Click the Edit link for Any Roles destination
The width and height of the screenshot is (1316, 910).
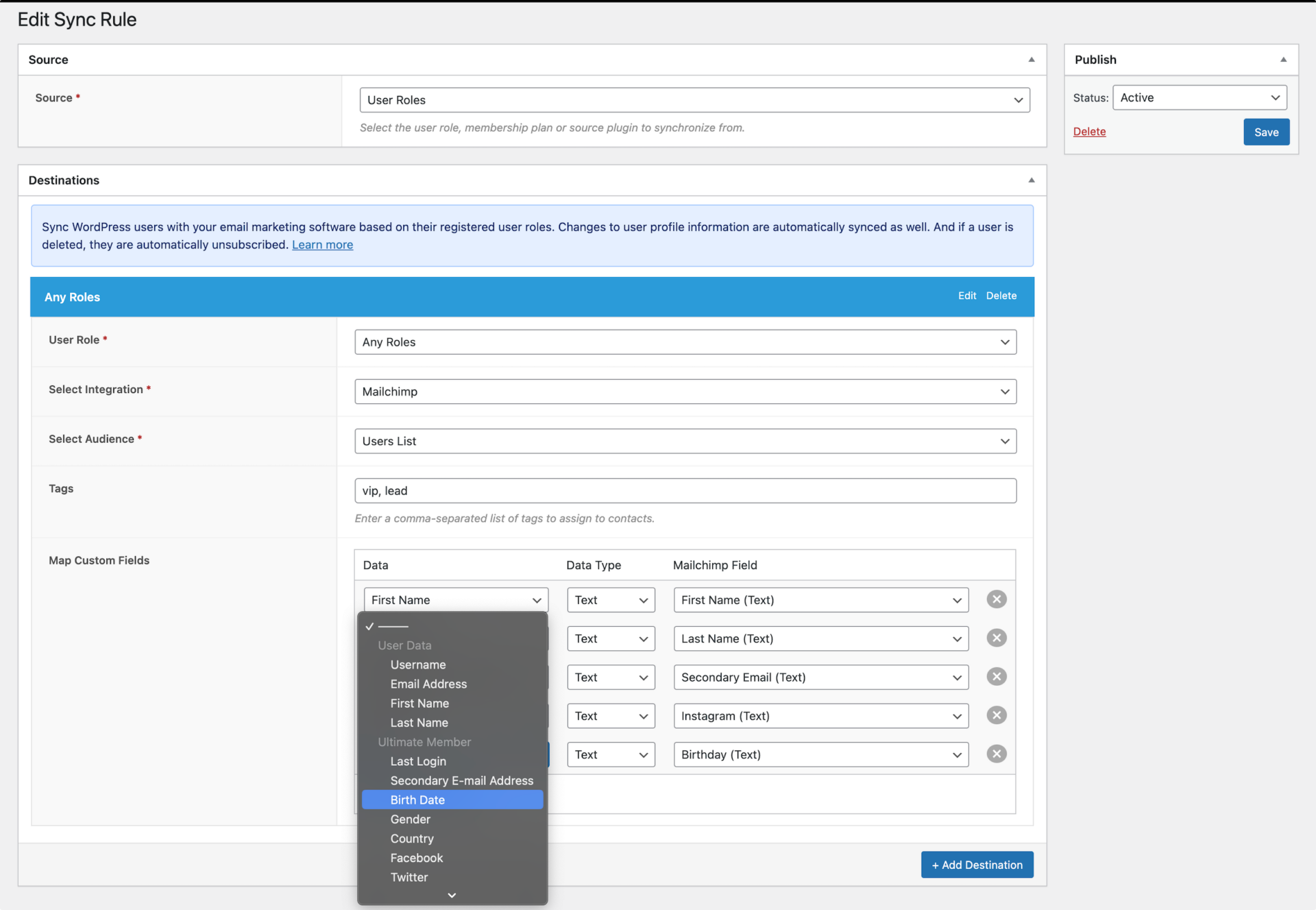[x=967, y=295]
